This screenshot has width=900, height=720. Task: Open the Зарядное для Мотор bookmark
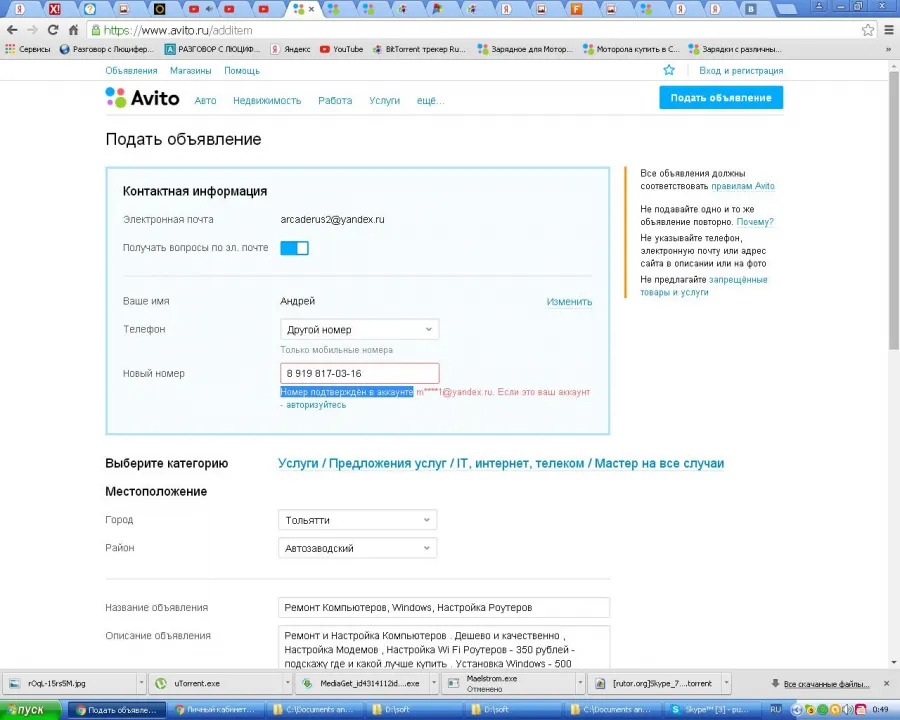pos(526,49)
